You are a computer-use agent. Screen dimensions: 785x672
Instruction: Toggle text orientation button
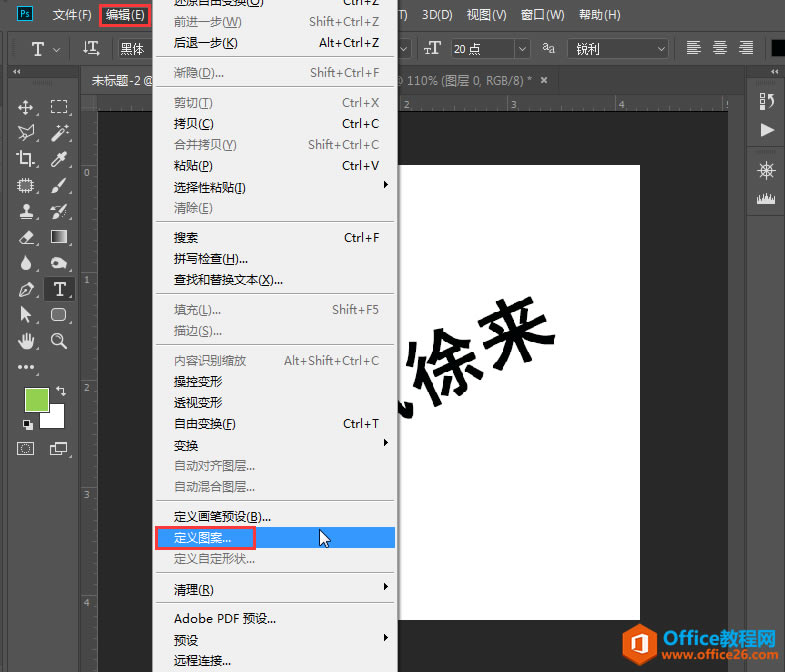(x=91, y=49)
